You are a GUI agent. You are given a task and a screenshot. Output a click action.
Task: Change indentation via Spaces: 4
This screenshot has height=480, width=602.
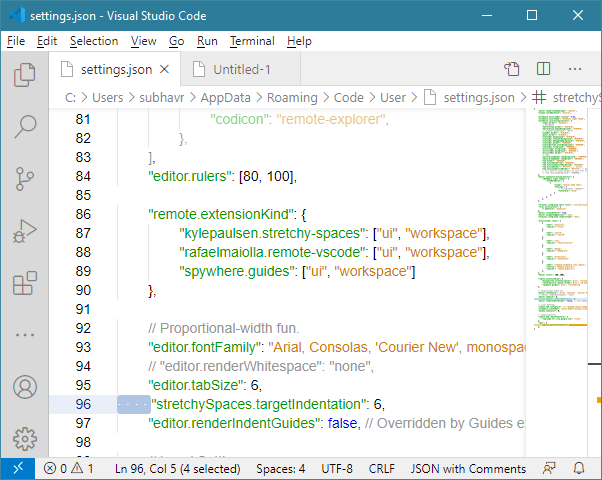281,468
